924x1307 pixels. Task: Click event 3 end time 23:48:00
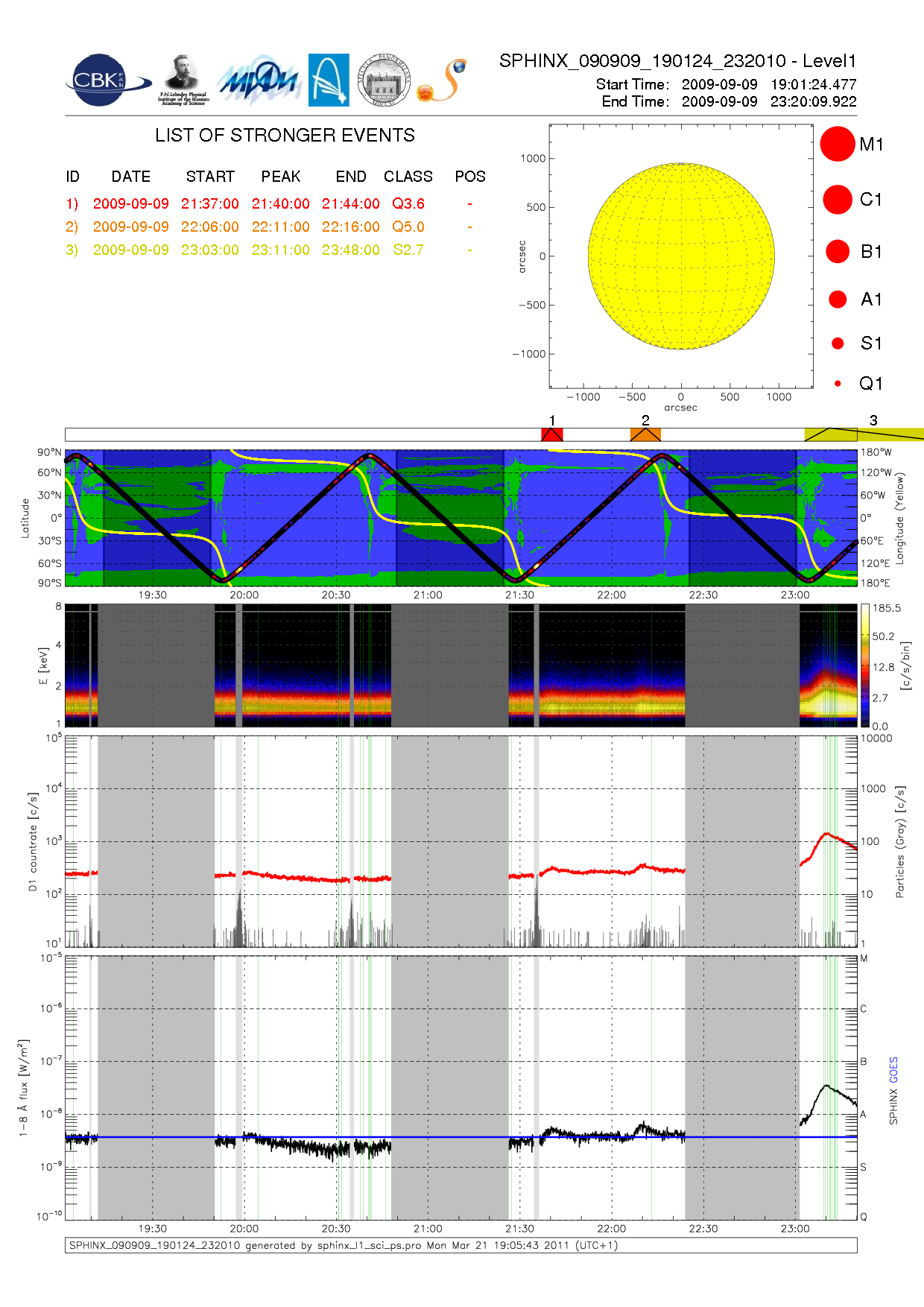click(x=351, y=250)
